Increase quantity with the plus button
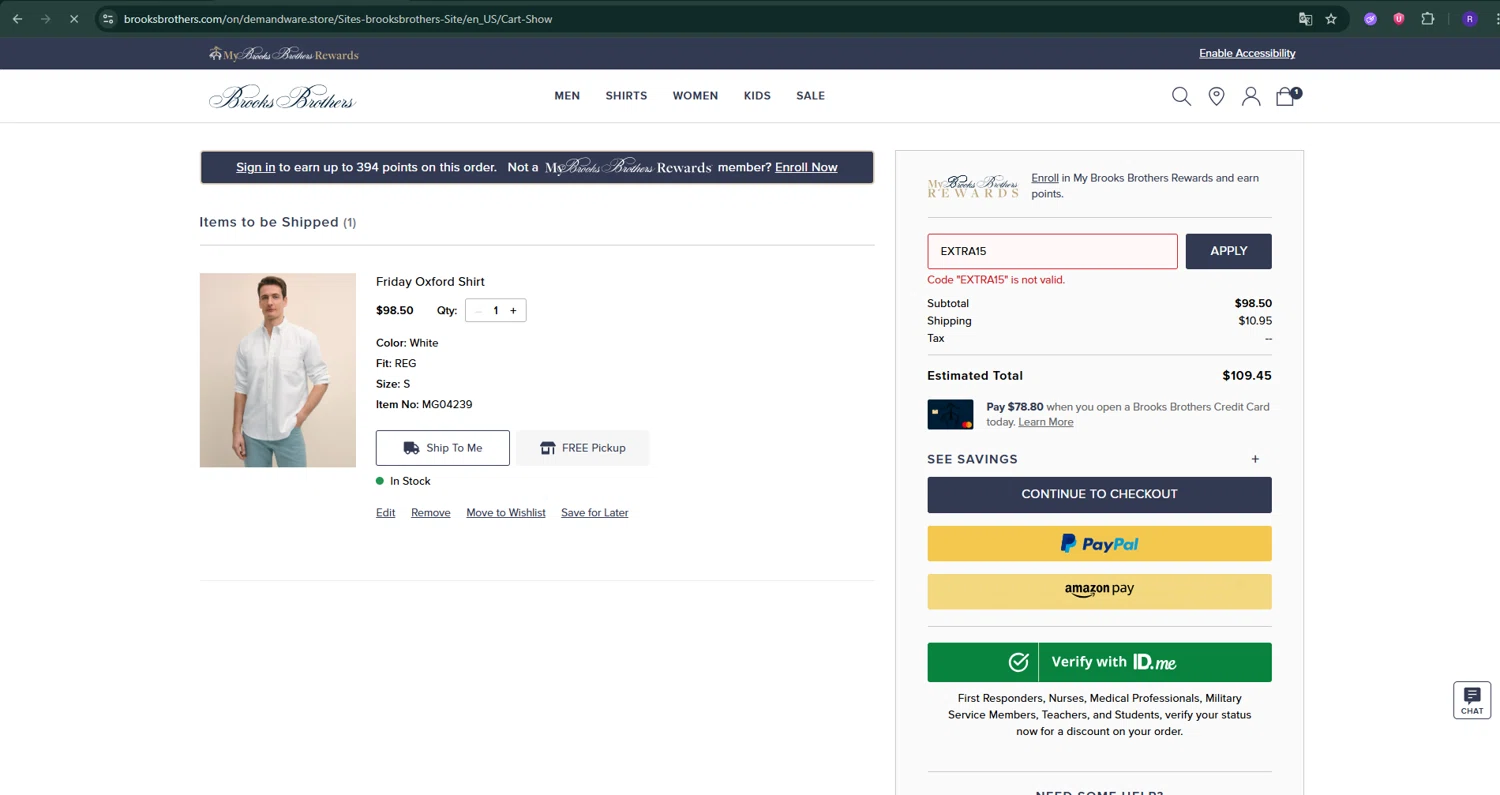Viewport: 1500px width, 795px height. coord(513,311)
